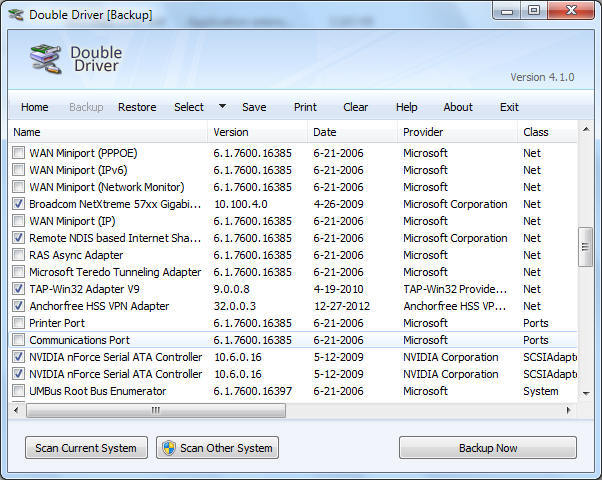Sort by the Version column header
The image size is (602, 480).
point(258,132)
